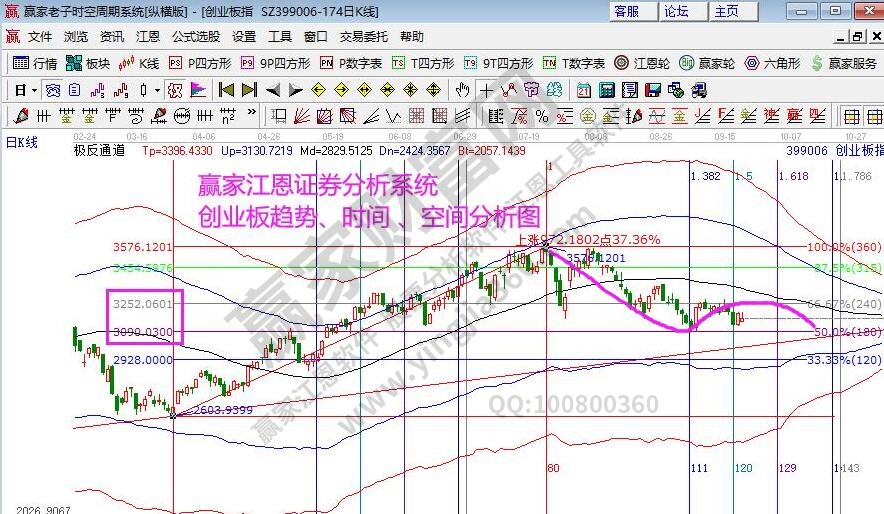
Task: Expand the candlestick style dropdown arrow
Action: (x=158, y=90)
